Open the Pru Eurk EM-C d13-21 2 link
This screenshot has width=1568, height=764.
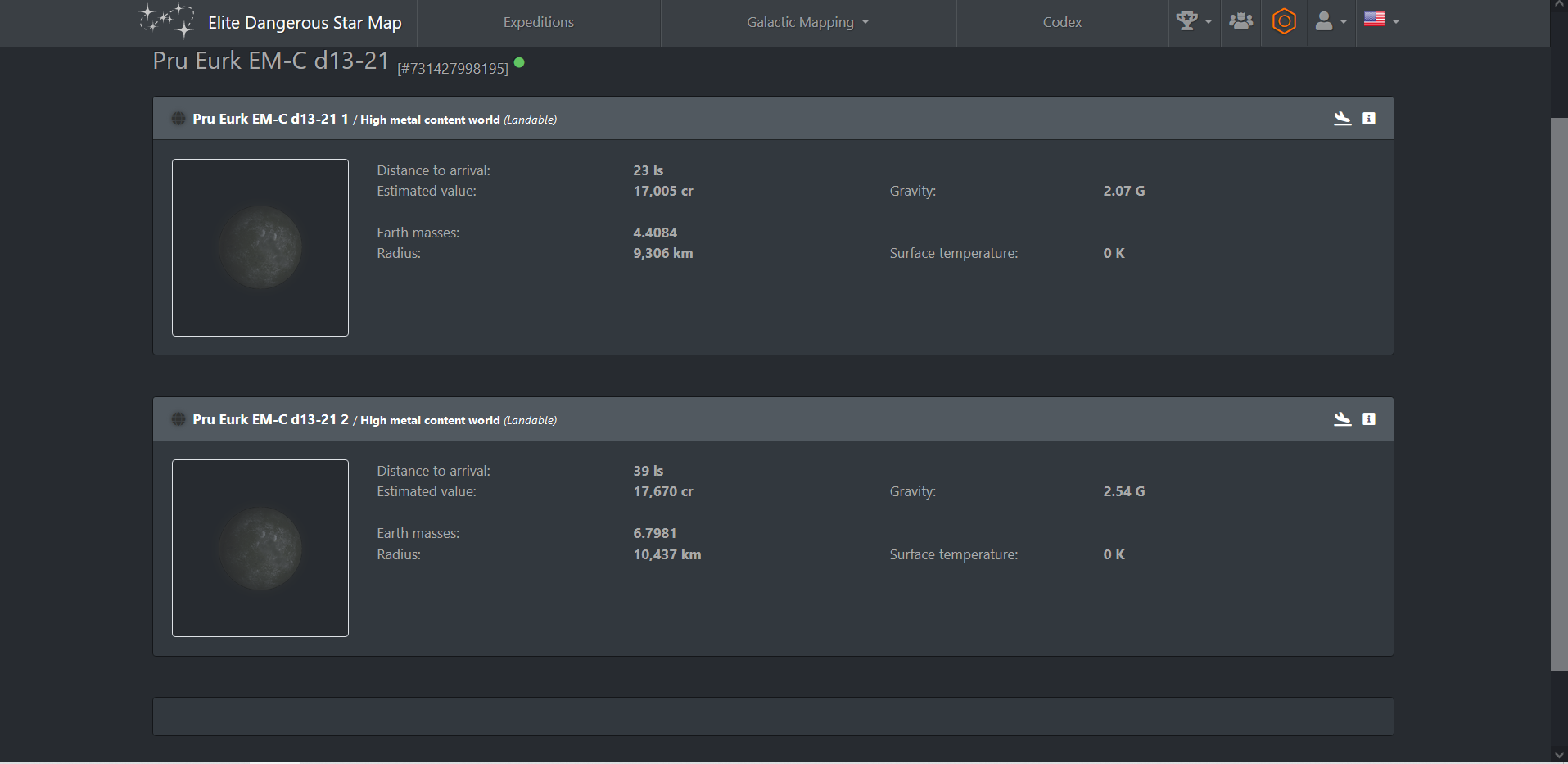270,419
